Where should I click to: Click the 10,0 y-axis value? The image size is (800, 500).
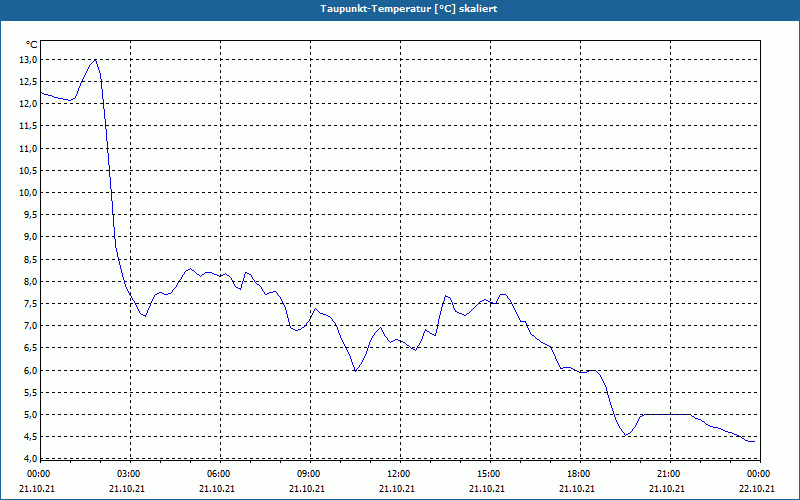click(29, 193)
